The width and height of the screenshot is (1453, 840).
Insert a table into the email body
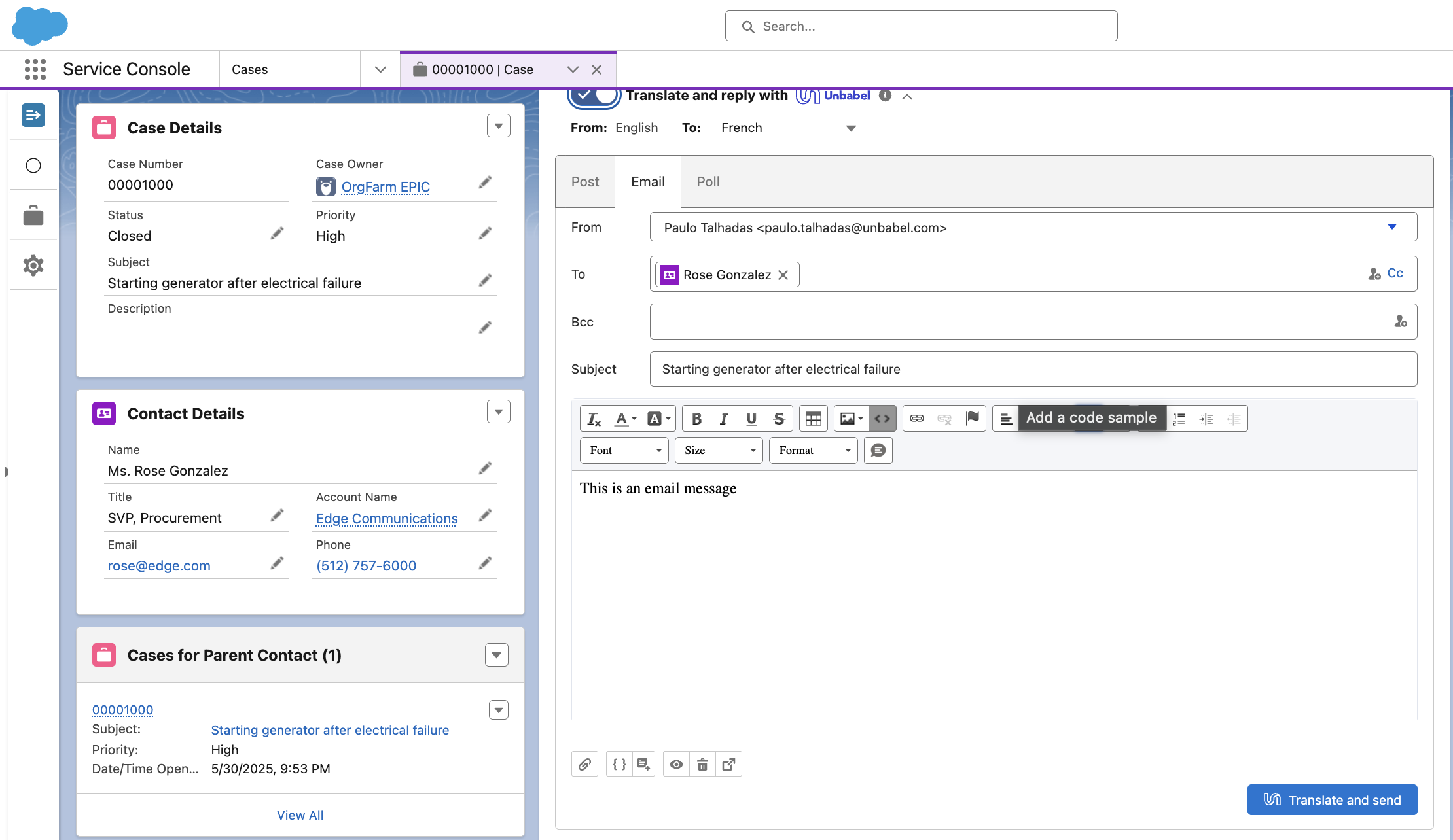point(814,419)
